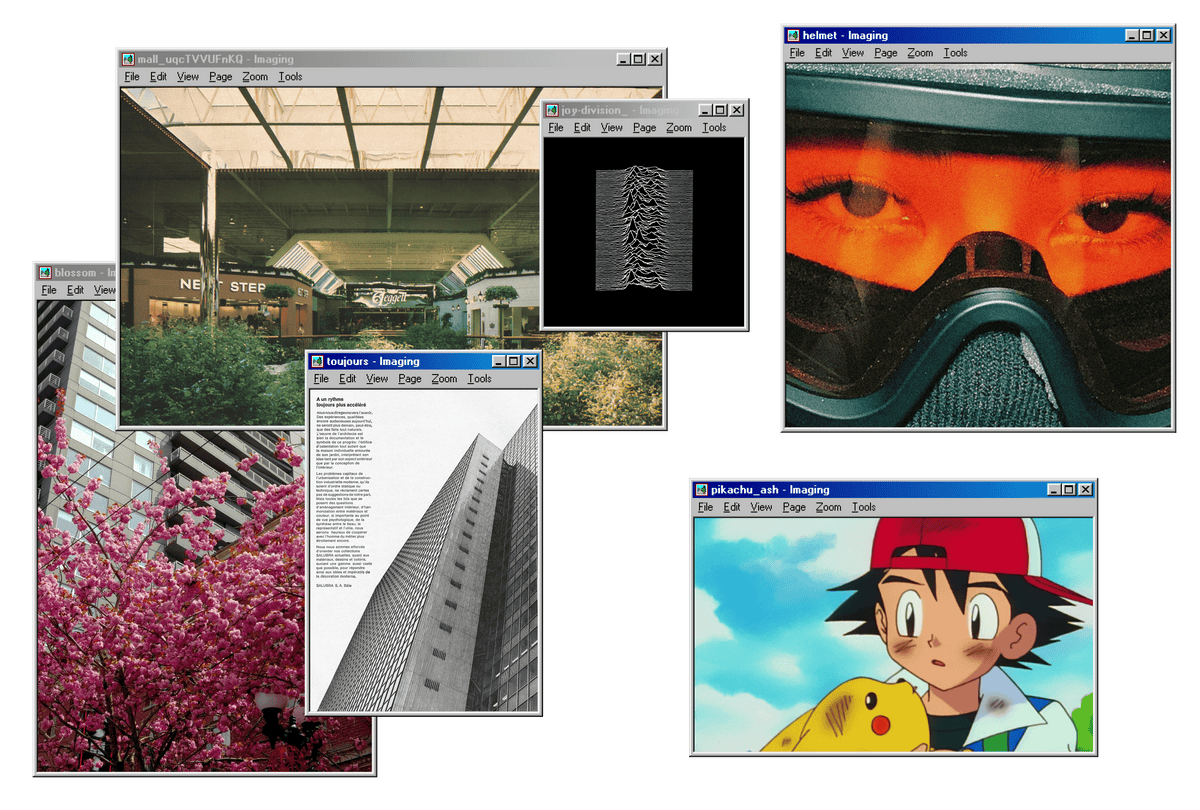Click the toujours window's title bar icon
Viewport: 1200px width, 810px height.
click(317, 362)
